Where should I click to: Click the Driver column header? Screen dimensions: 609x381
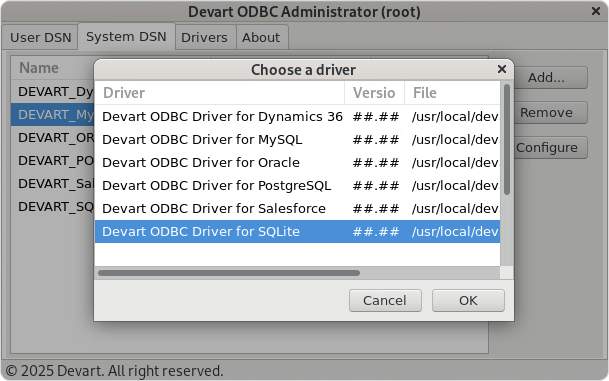point(220,93)
